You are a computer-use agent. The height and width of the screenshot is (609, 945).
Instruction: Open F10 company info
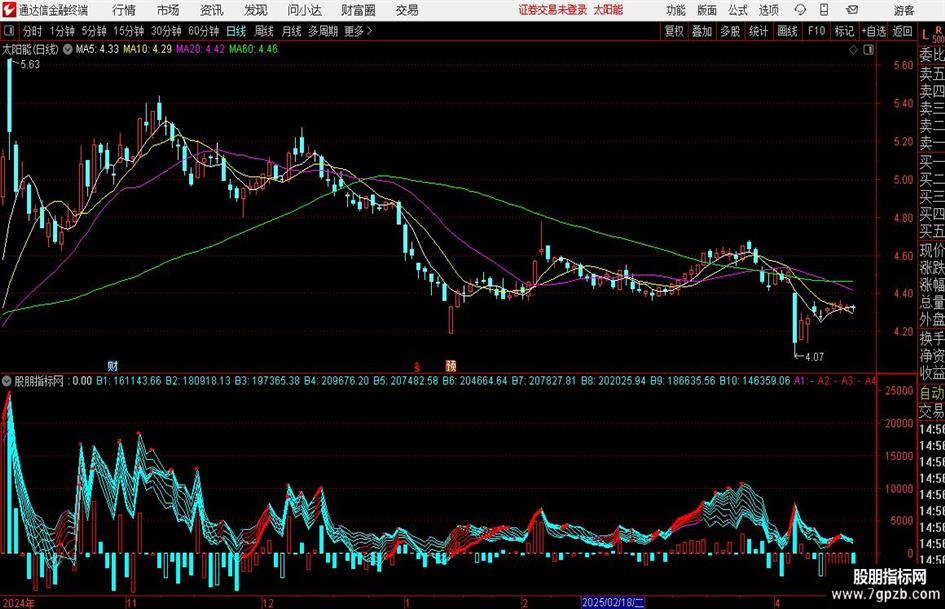[817, 31]
